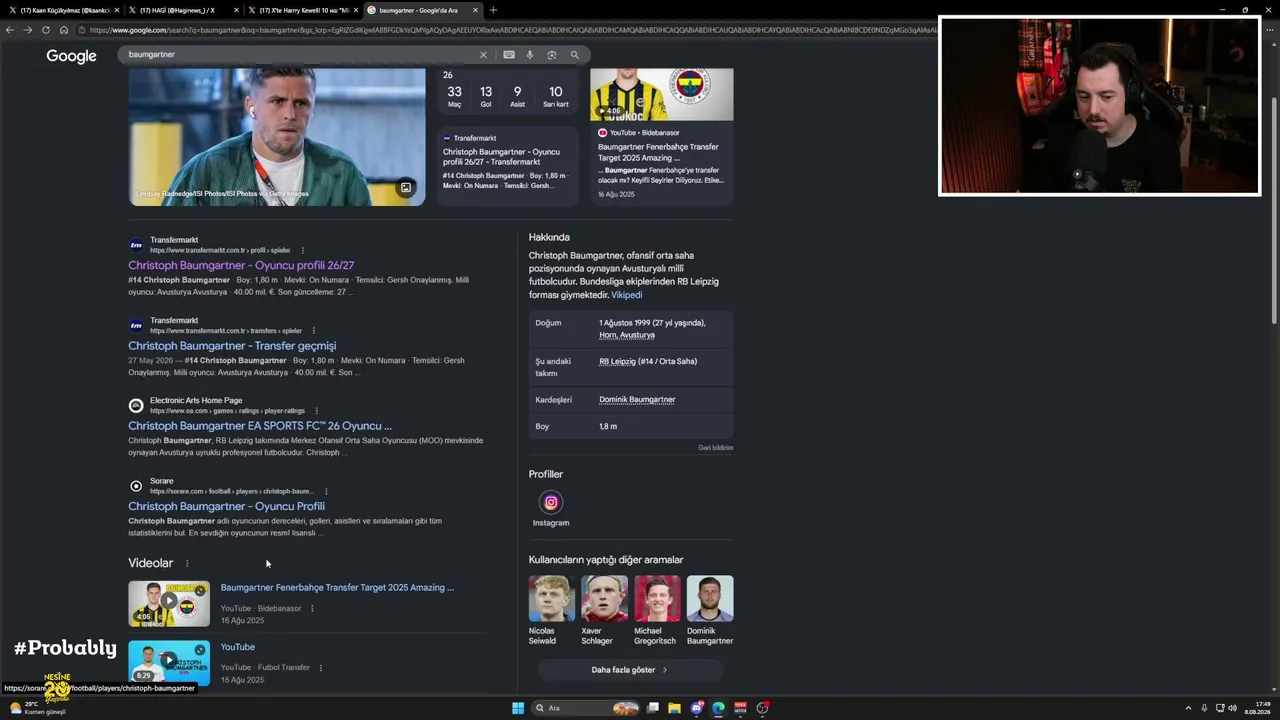The image size is (1280, 720).
Task: Clear the baumgartner search query
Action: click(x=483, y=55)
